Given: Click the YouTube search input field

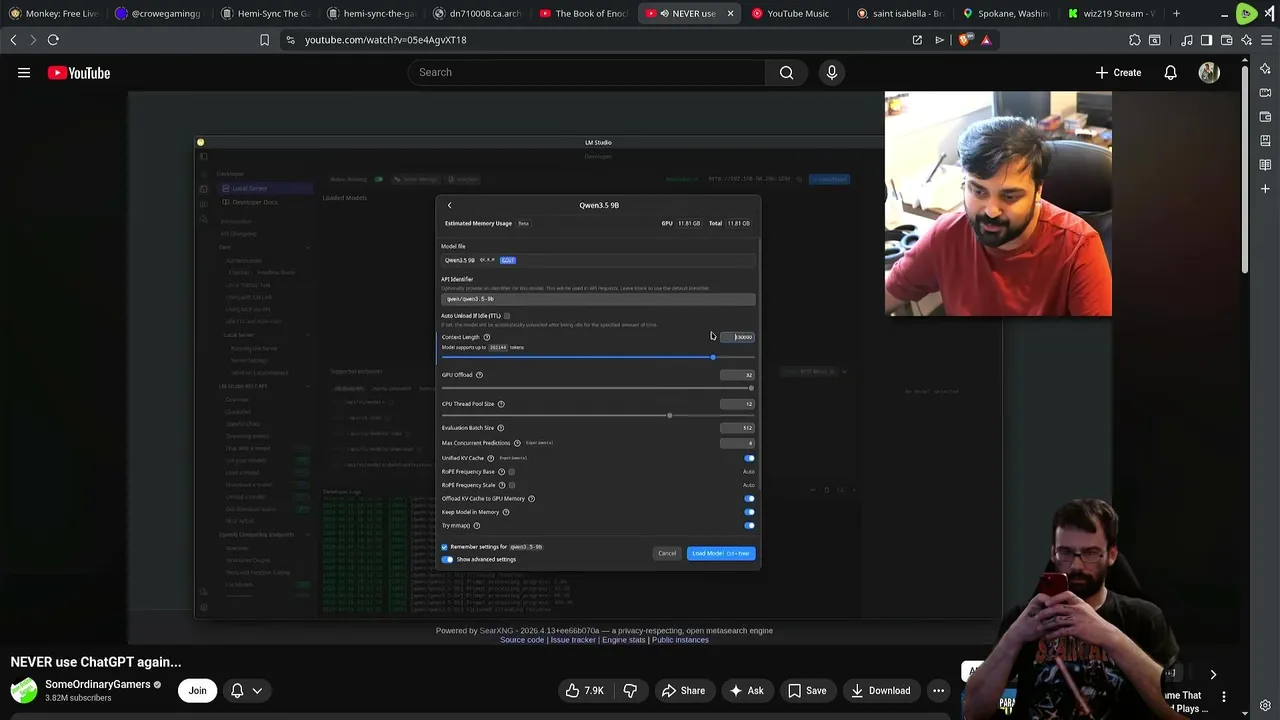Looking at the screenshot, I should coord(587,72).
